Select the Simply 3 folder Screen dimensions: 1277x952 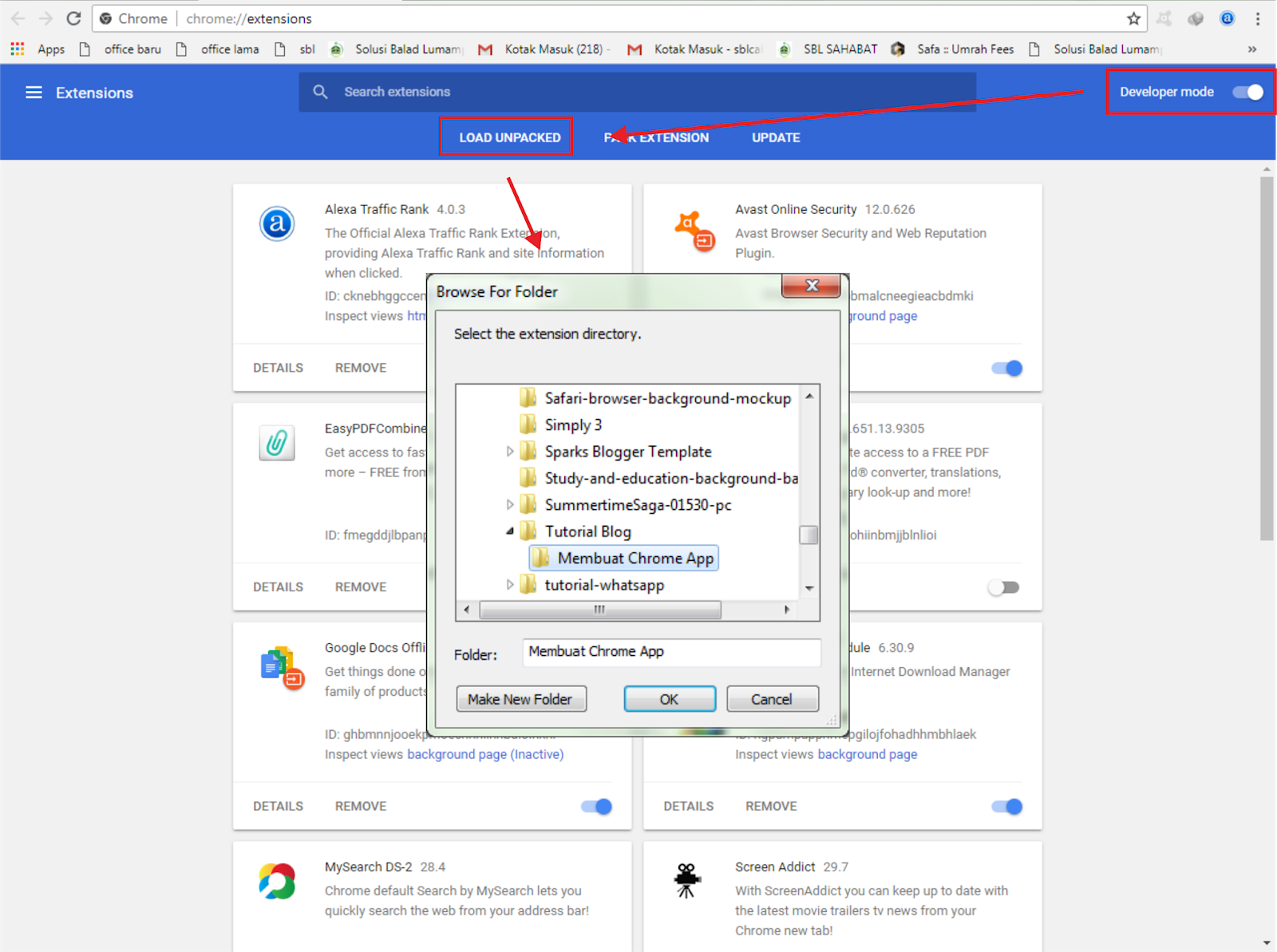pos(561,425)
